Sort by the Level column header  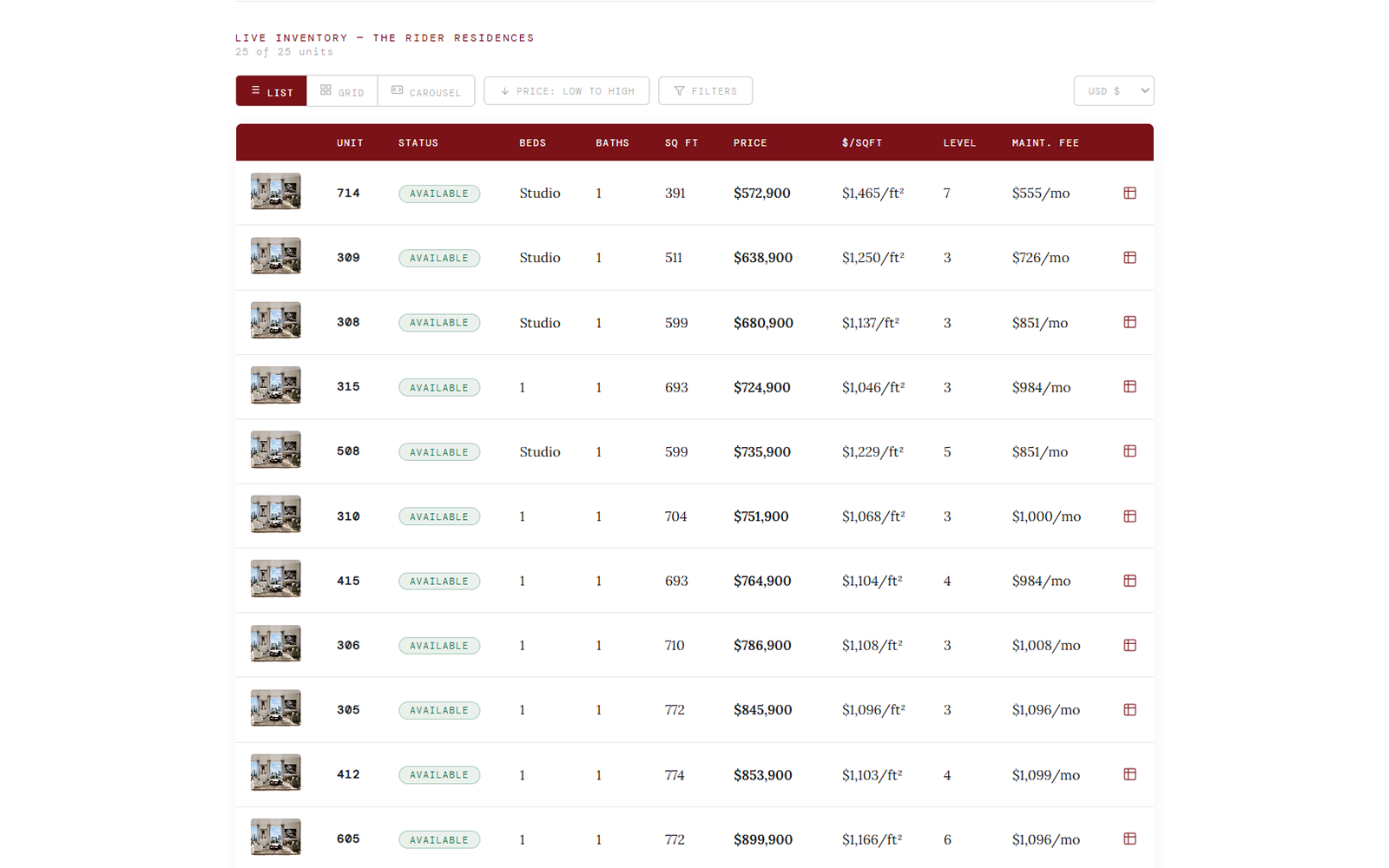pyautogui.click(x=960, y=143)
